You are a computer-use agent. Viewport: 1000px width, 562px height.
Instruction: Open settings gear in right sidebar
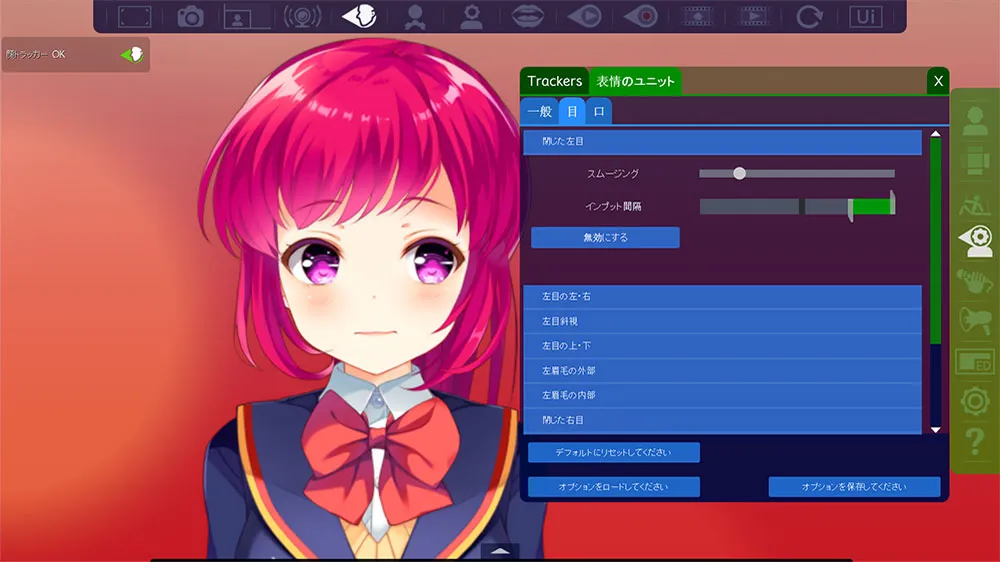(x=975, y=401)
